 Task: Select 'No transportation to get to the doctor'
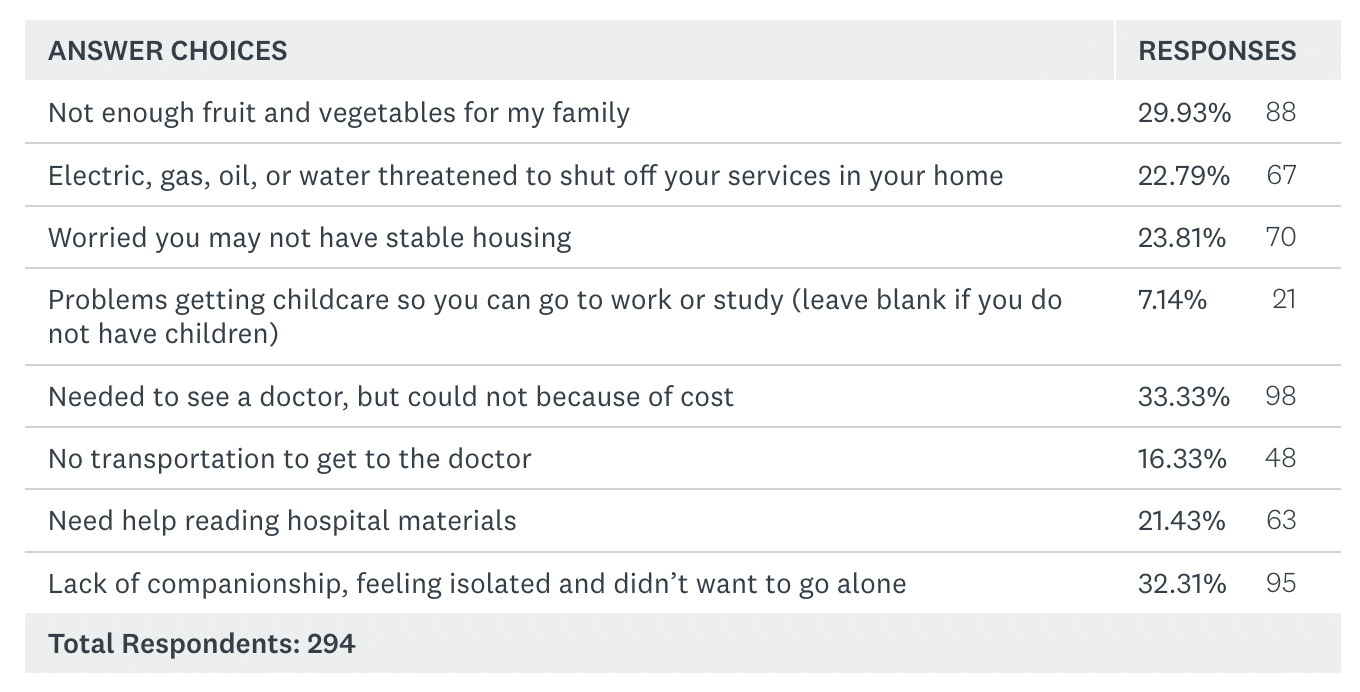[290, 459]
